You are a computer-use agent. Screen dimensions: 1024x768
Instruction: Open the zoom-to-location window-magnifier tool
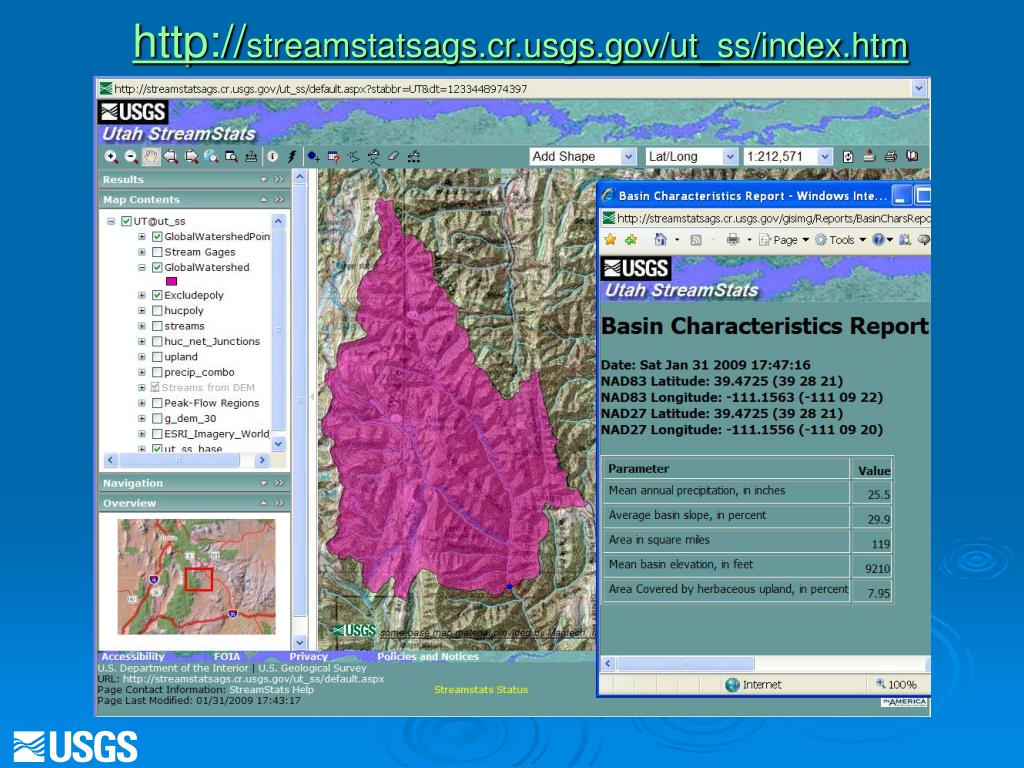(x=231, y=157)
